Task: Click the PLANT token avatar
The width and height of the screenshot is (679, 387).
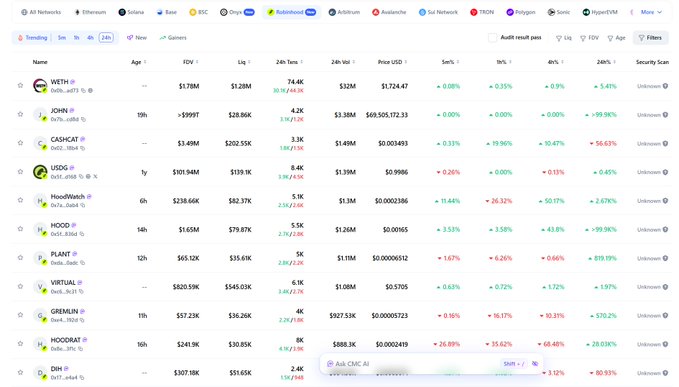Action: click(40, 258)
